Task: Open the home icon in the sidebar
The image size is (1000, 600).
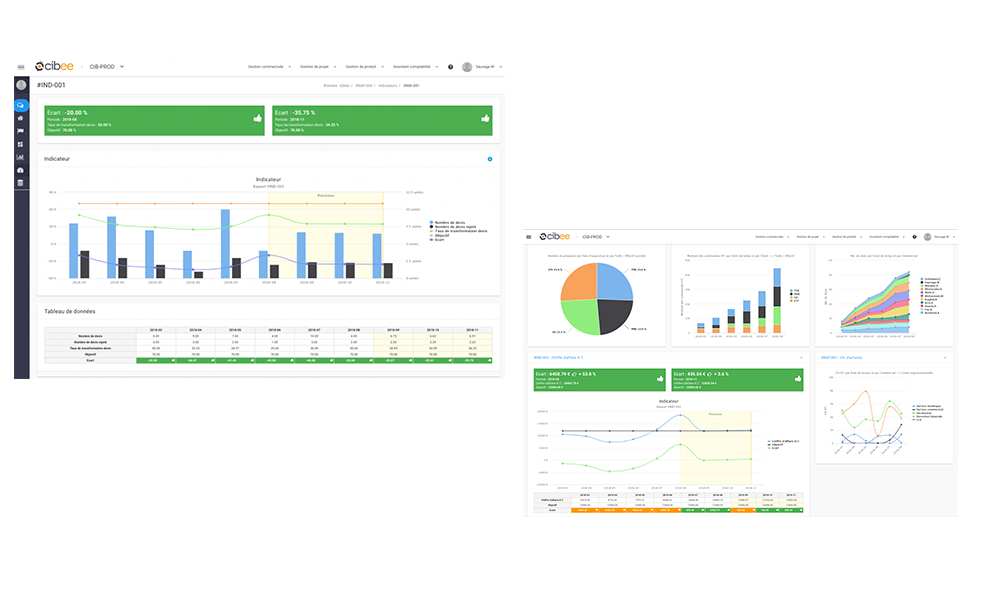Action: (21, 118)
